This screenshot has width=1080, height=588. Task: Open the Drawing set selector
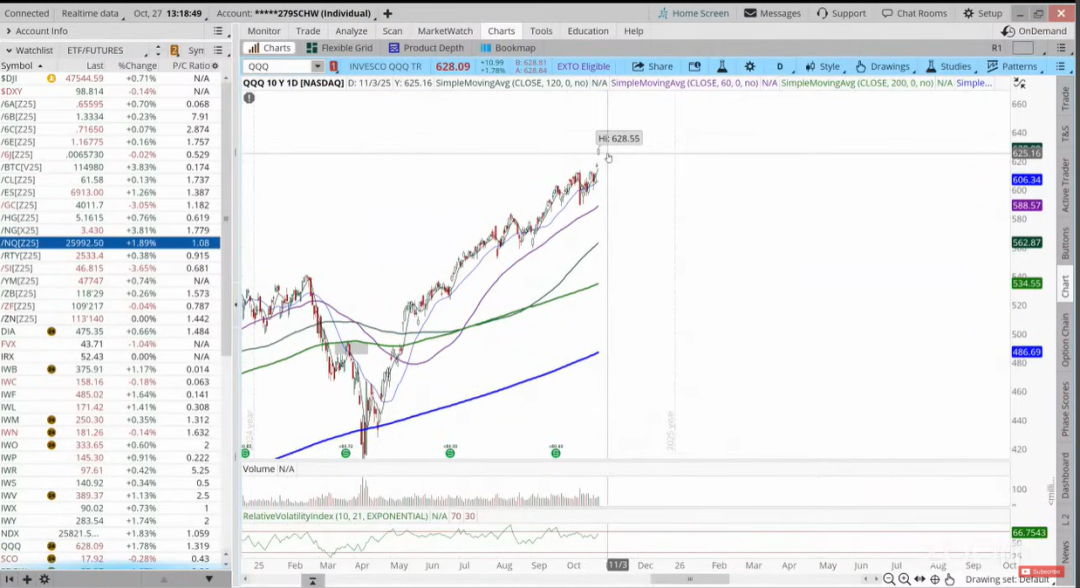(x=1008, y=580)
